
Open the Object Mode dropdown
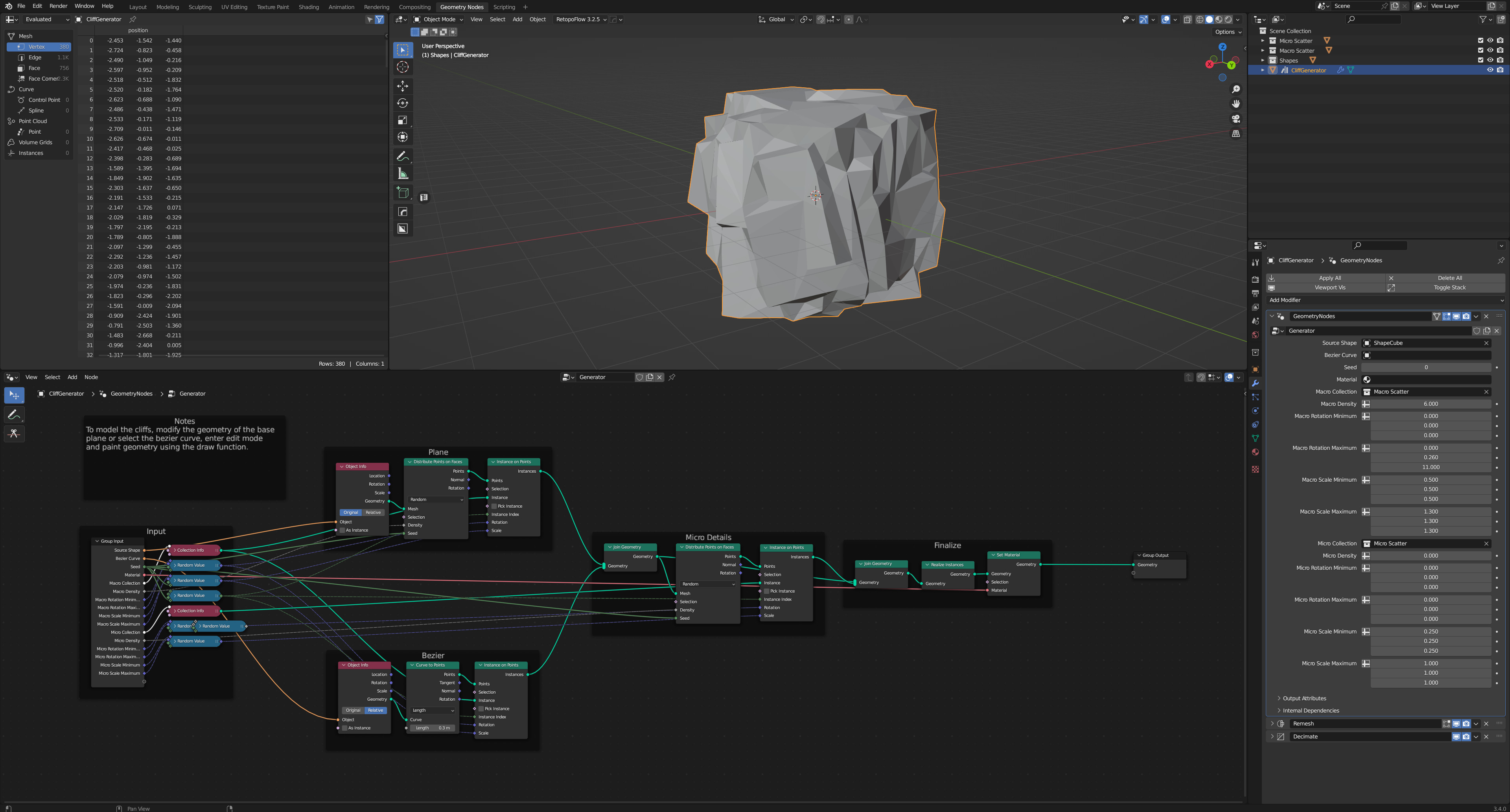[438, 19]
